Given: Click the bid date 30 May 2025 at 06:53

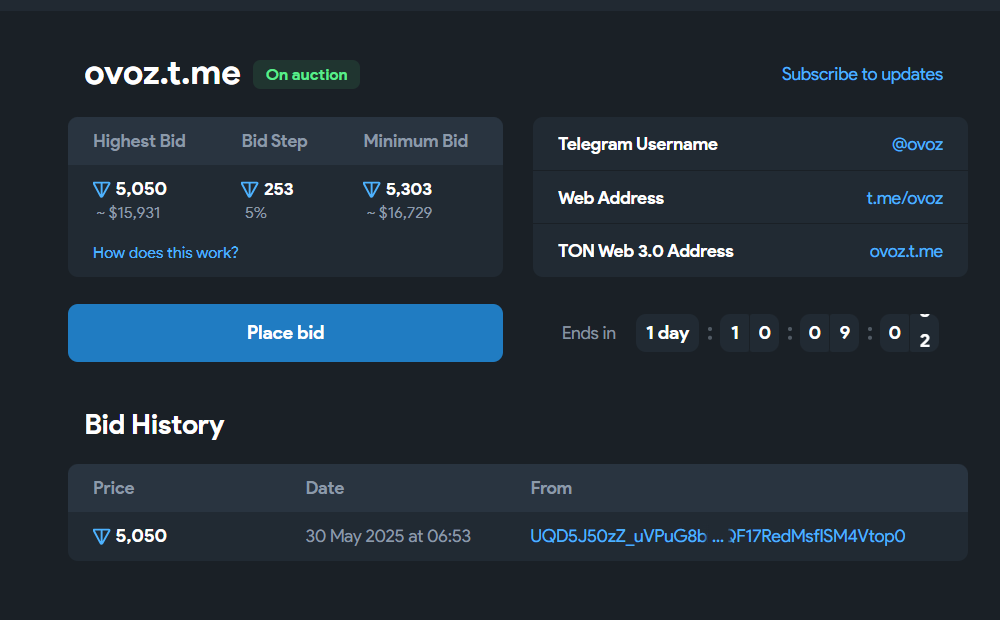Looking at the screenshot, I should (388, 536).
